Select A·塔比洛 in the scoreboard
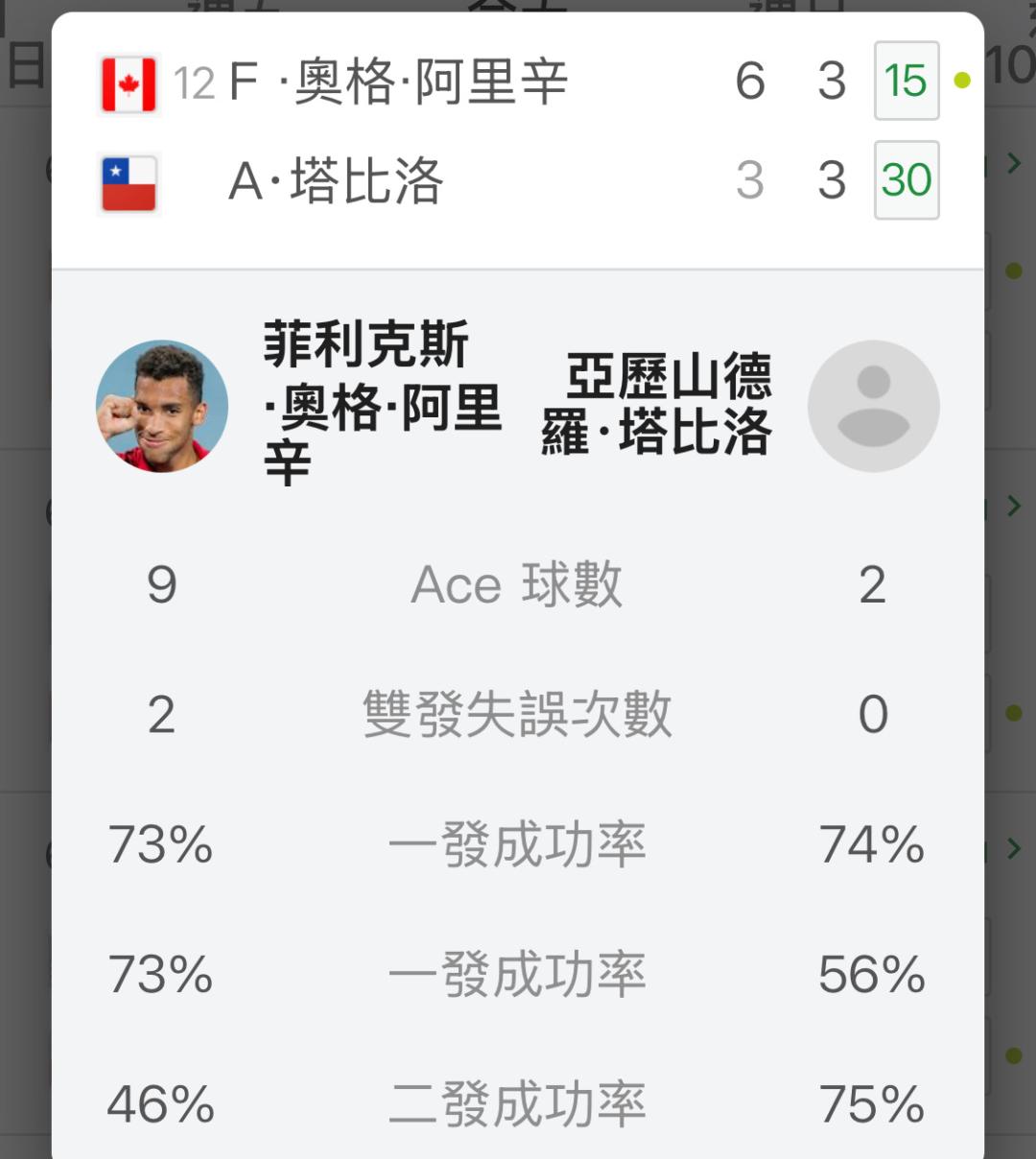This screenshot has height=1159, width=1036. [x=336, y=181]
